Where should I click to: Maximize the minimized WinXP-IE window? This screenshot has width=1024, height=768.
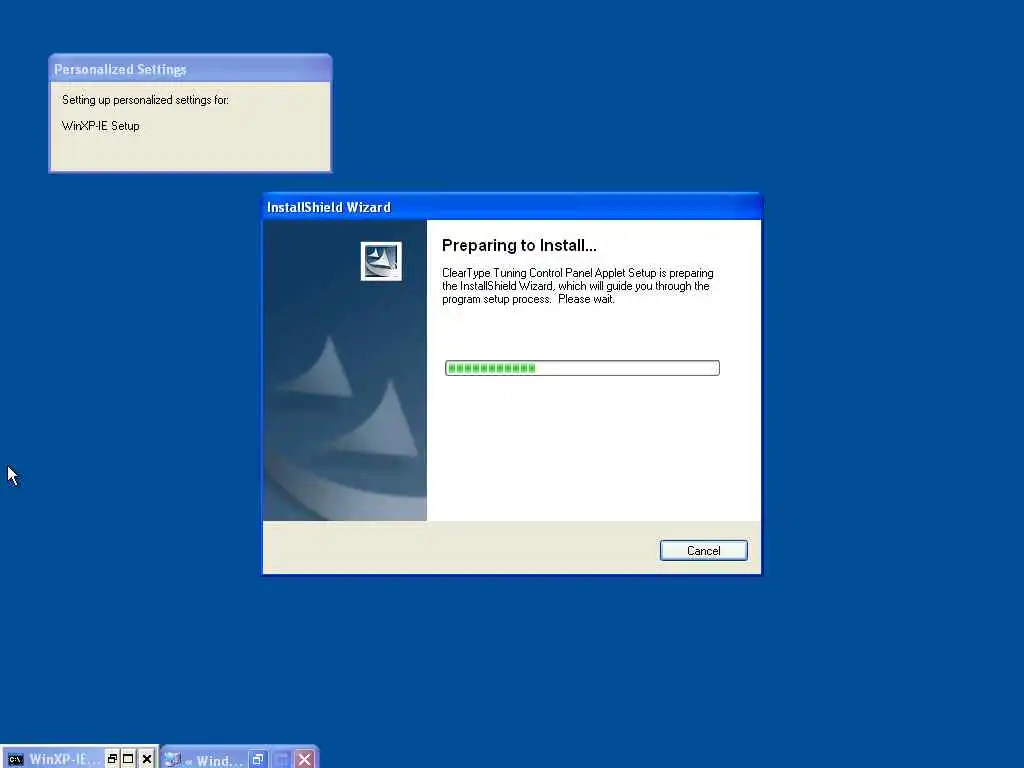pyautogui.click(x=129, y=759)
